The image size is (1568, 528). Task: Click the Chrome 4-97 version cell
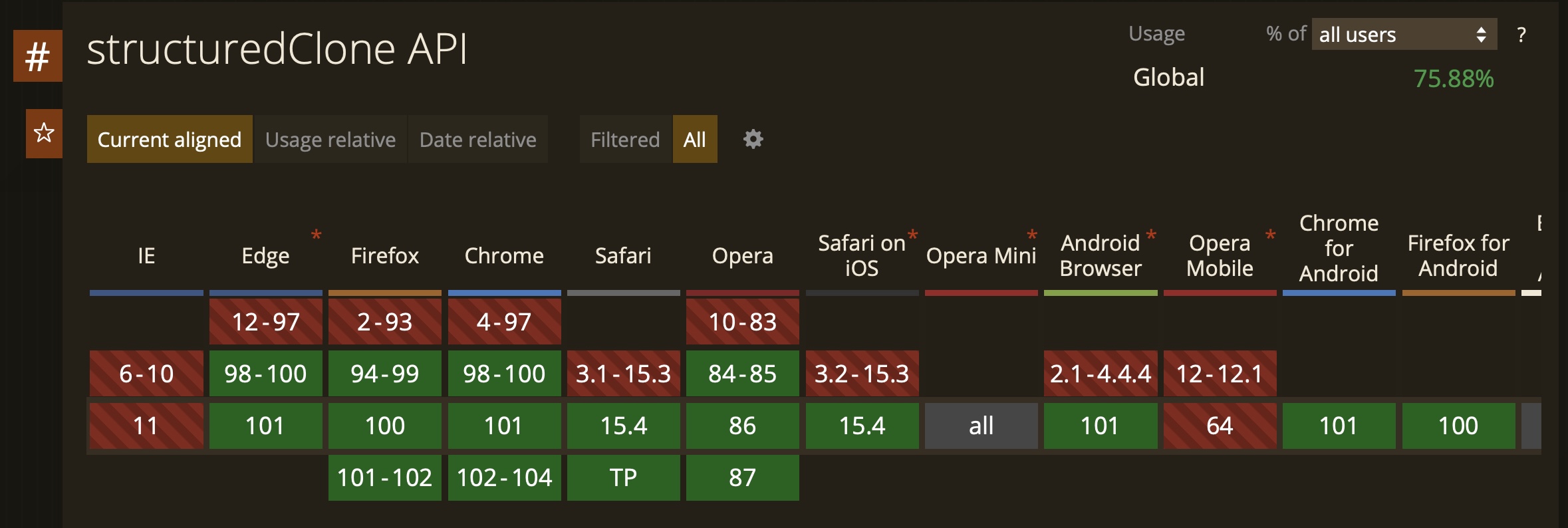click(x=504, y=322)
